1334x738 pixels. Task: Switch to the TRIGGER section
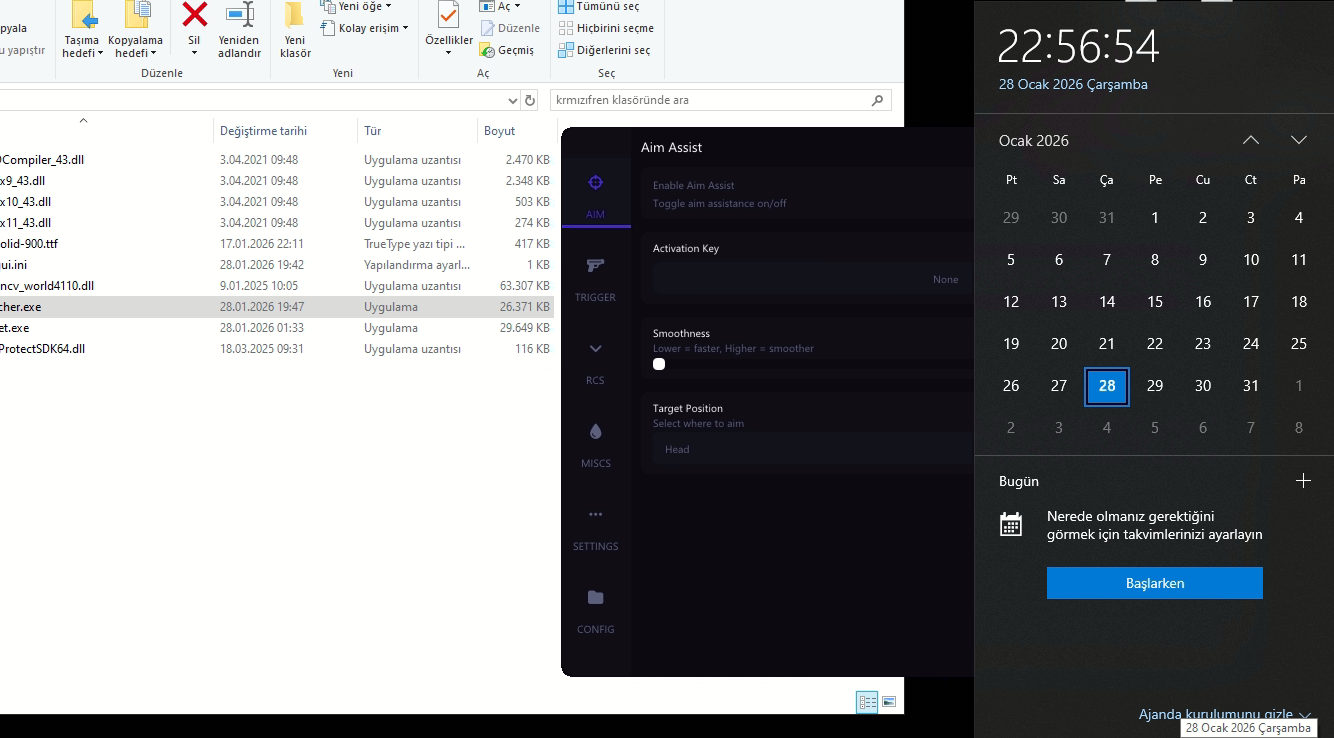click(x=595, y=278)
